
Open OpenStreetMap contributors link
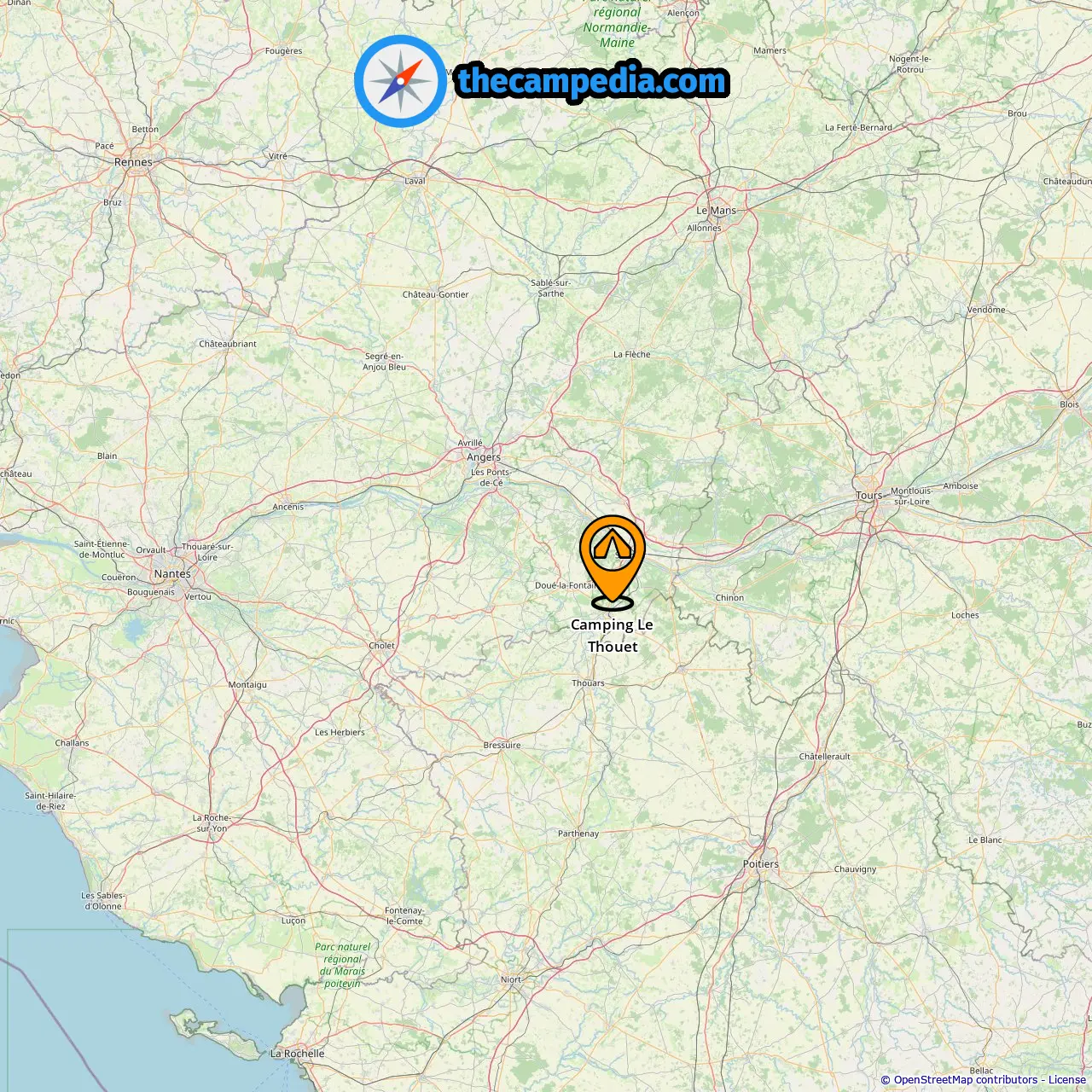pos(965,1080)
